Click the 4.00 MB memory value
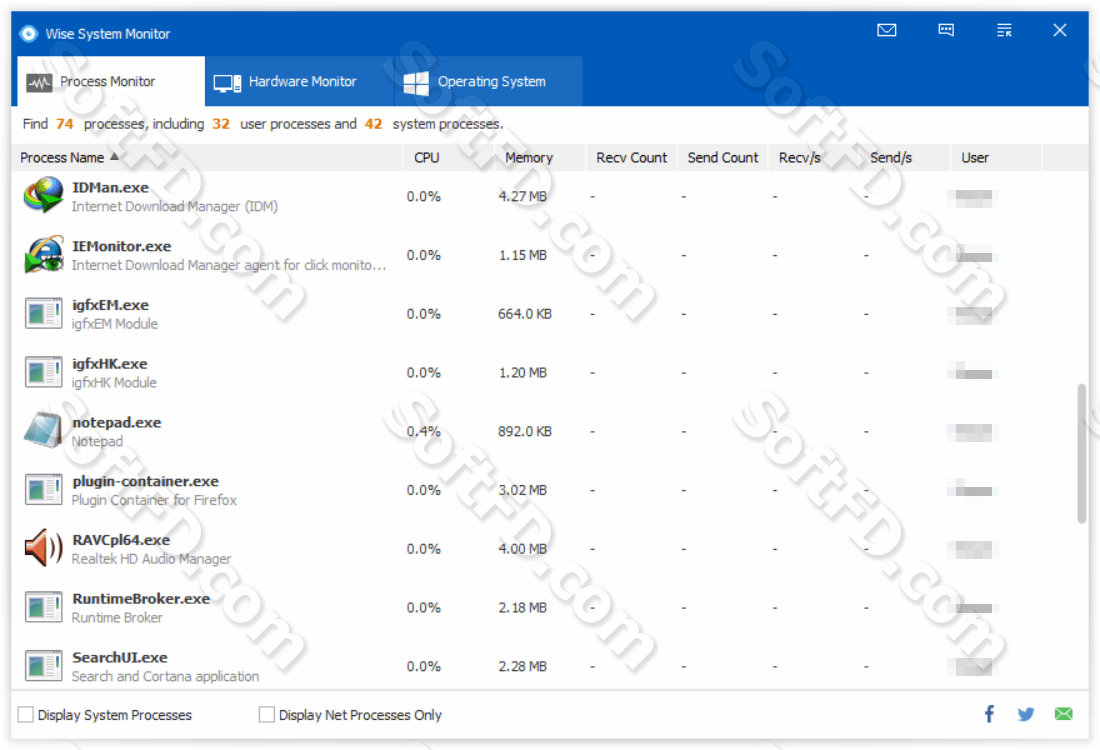 pyautogui.click(x=523, y=549)
